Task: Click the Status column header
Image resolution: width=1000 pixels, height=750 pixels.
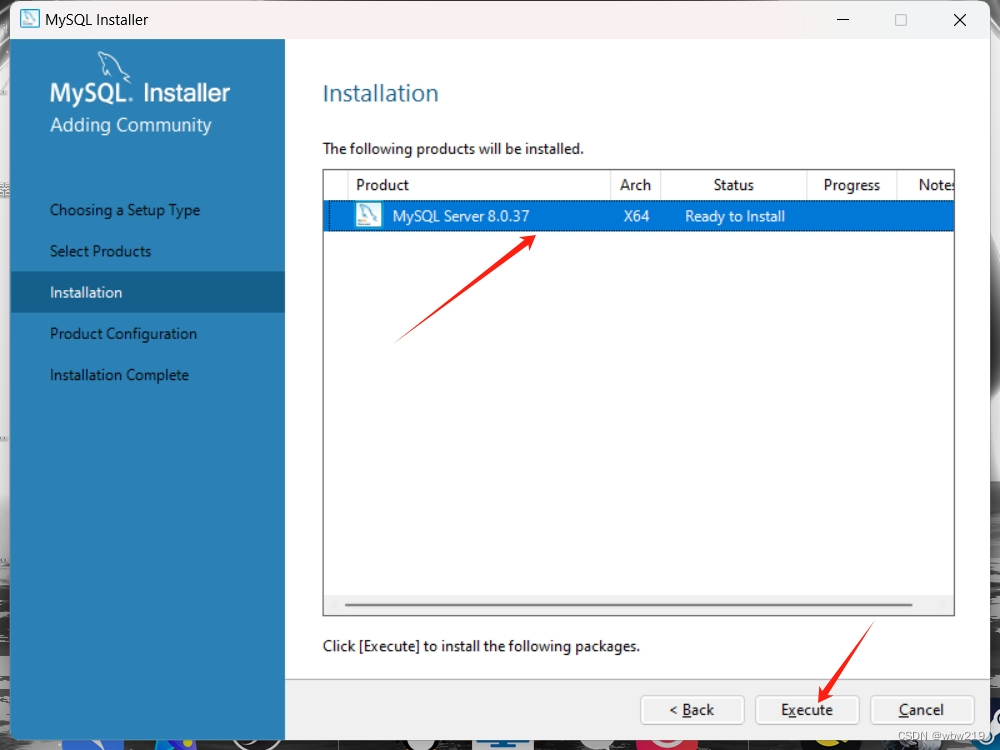Action: (x=733, y=185)
